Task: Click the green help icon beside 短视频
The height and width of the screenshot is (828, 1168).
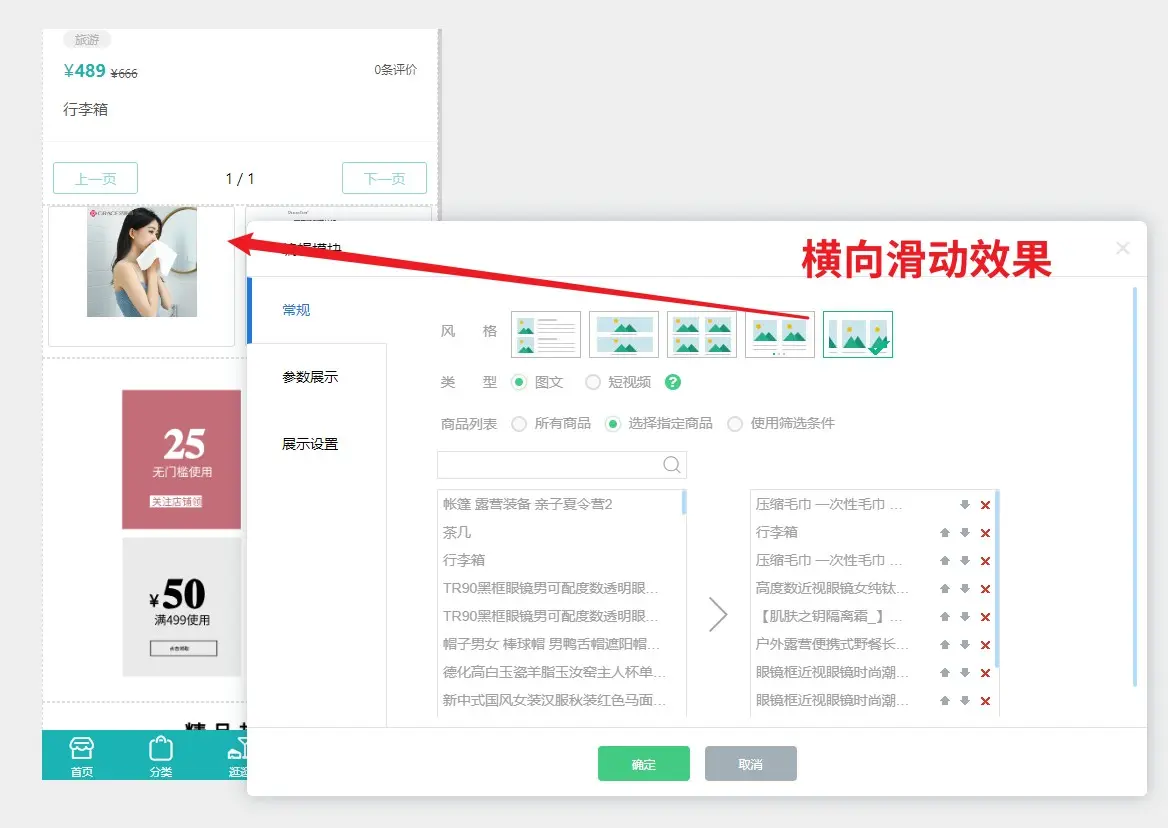Action: click(x=673, y=382)
